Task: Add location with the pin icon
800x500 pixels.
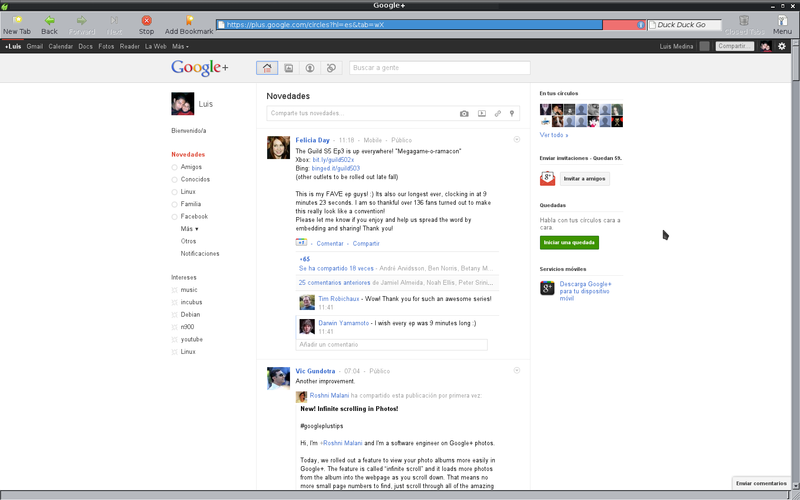Action: [x=512, y=113]
